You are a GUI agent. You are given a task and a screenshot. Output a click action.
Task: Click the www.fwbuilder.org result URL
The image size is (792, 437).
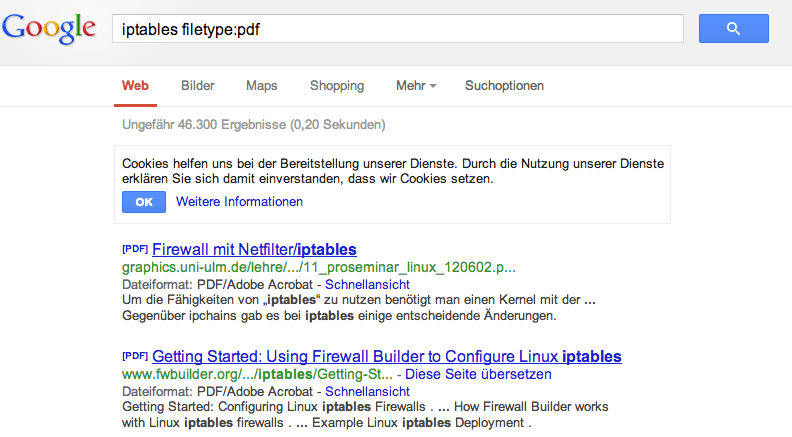(x=257, y=374)
